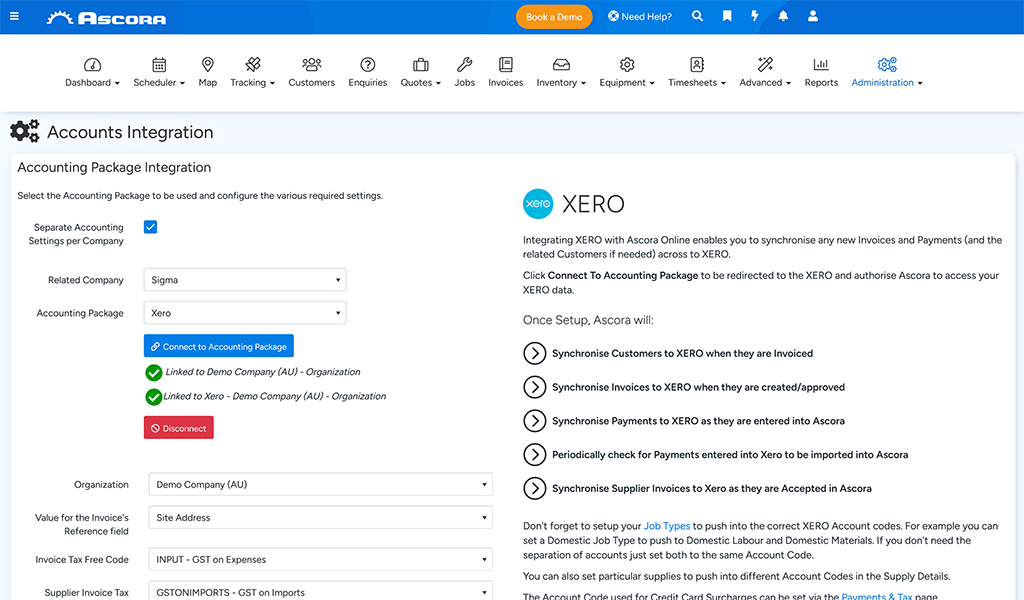Open the Organization dropdown
1024x600 pixels.
click(x=321, y=484)
